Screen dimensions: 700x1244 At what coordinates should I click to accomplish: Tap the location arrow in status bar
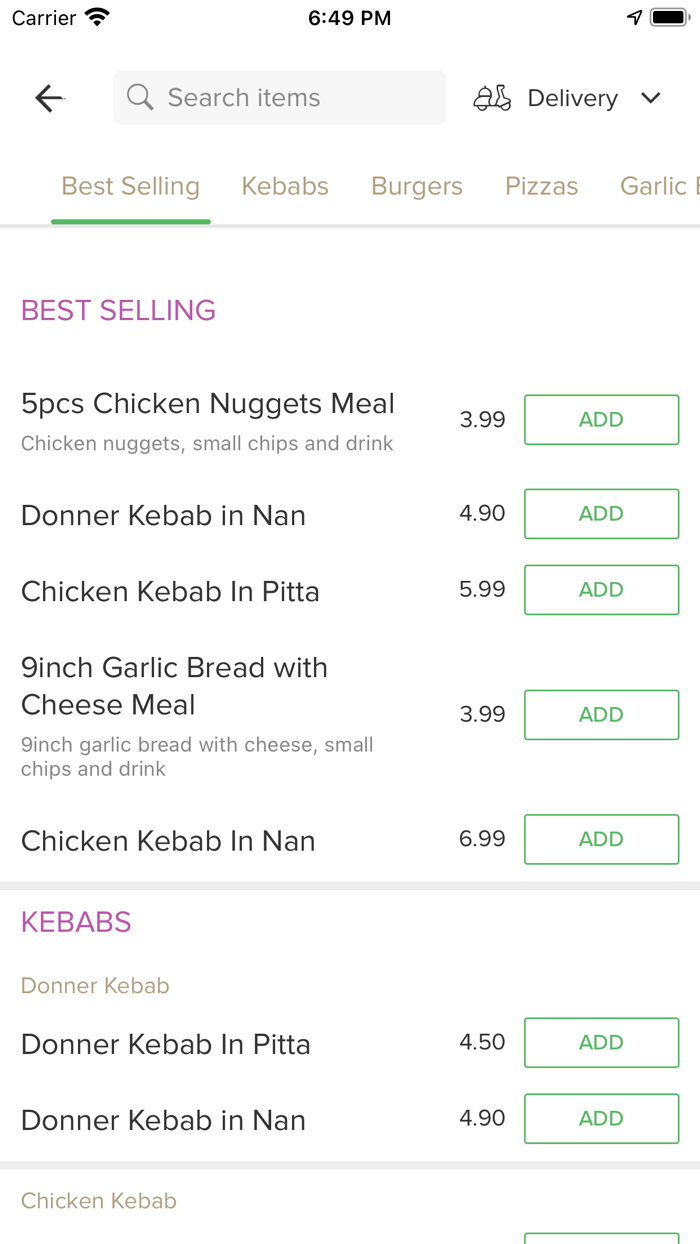[x=634, y=18]
